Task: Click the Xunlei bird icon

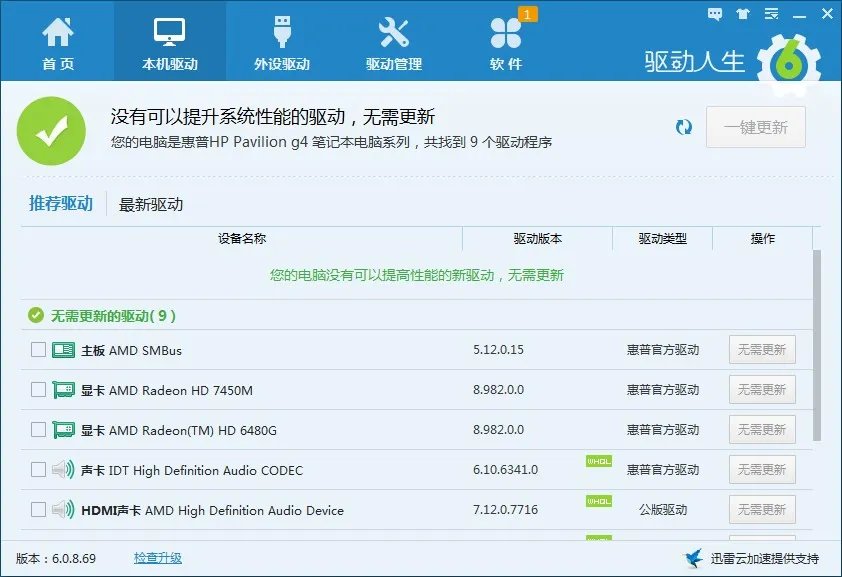Action: [693, 558]
